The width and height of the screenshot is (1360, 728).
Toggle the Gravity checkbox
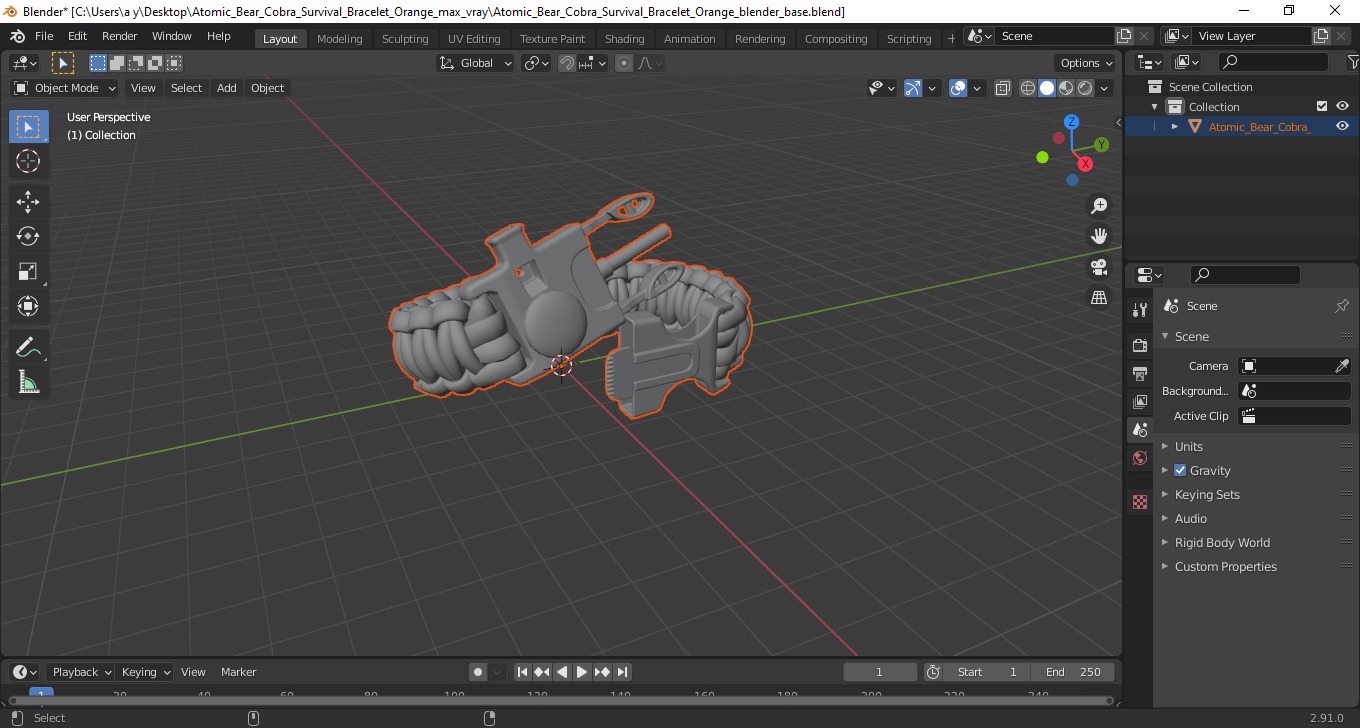tap(1180, 470)
